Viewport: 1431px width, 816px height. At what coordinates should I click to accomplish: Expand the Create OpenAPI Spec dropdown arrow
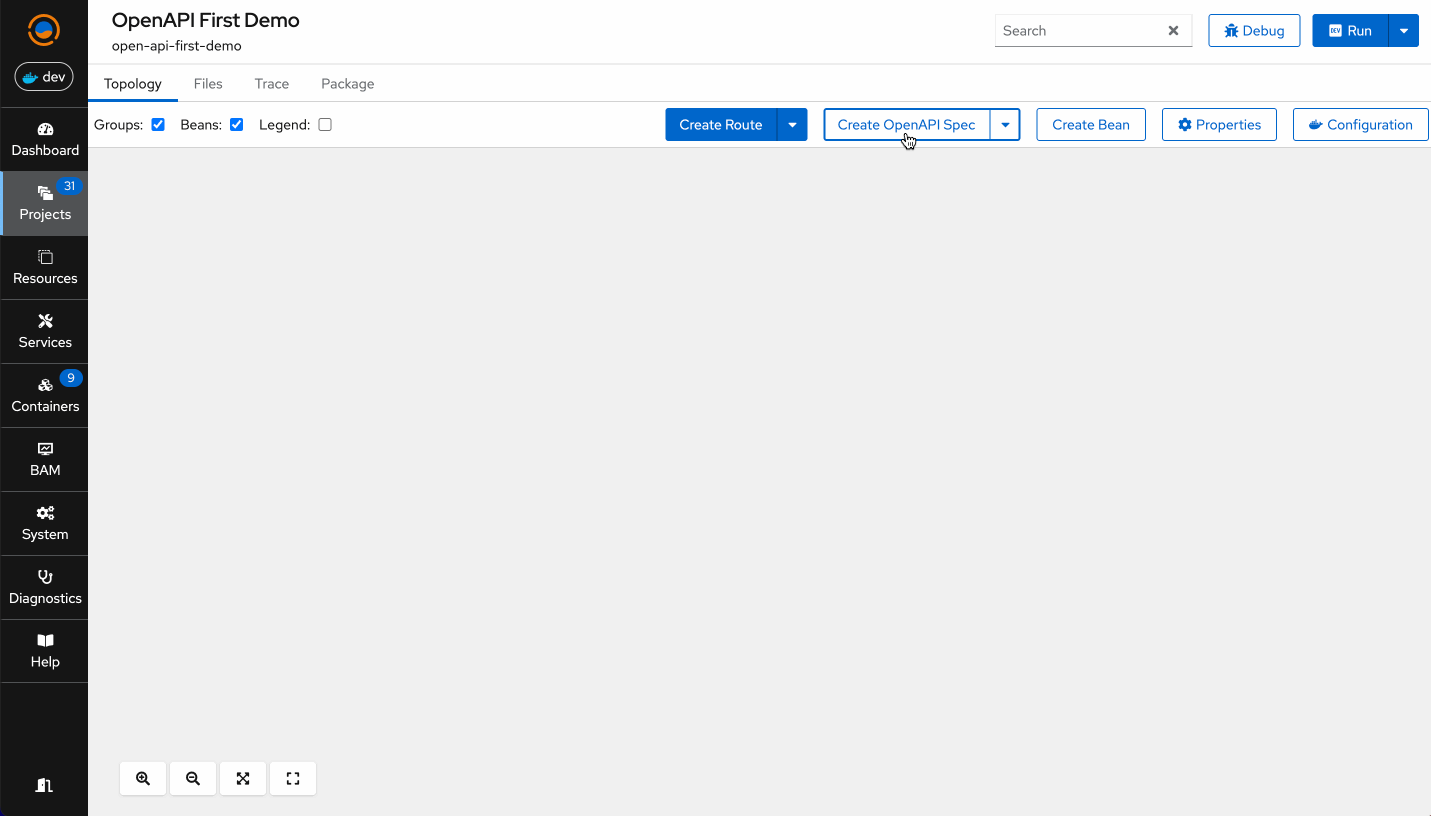[1005, 125]
